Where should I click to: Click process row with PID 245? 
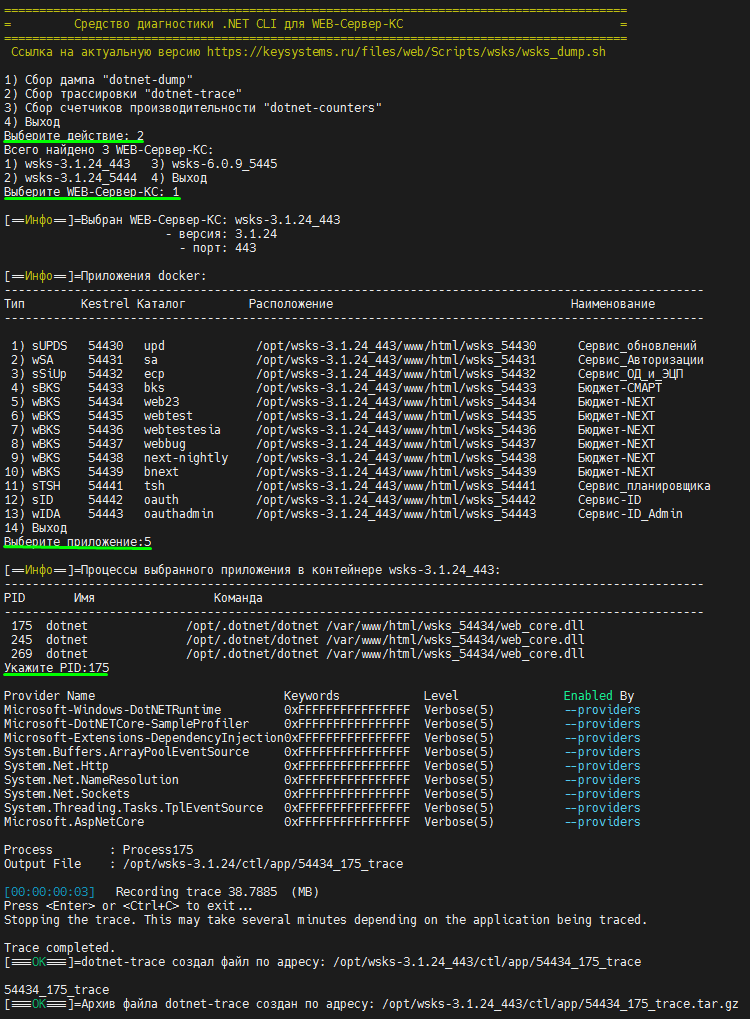(x=297, y=640)
